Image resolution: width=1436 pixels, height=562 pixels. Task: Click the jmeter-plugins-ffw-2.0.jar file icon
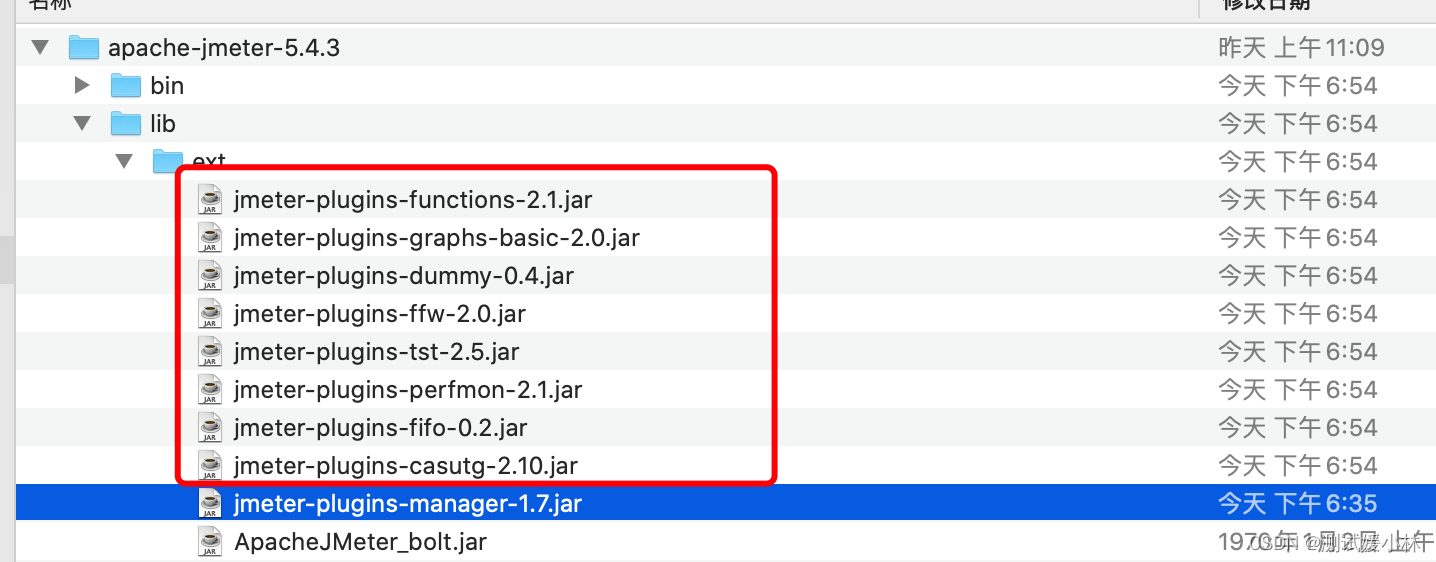pyautogui.click(x=209, y=313)
